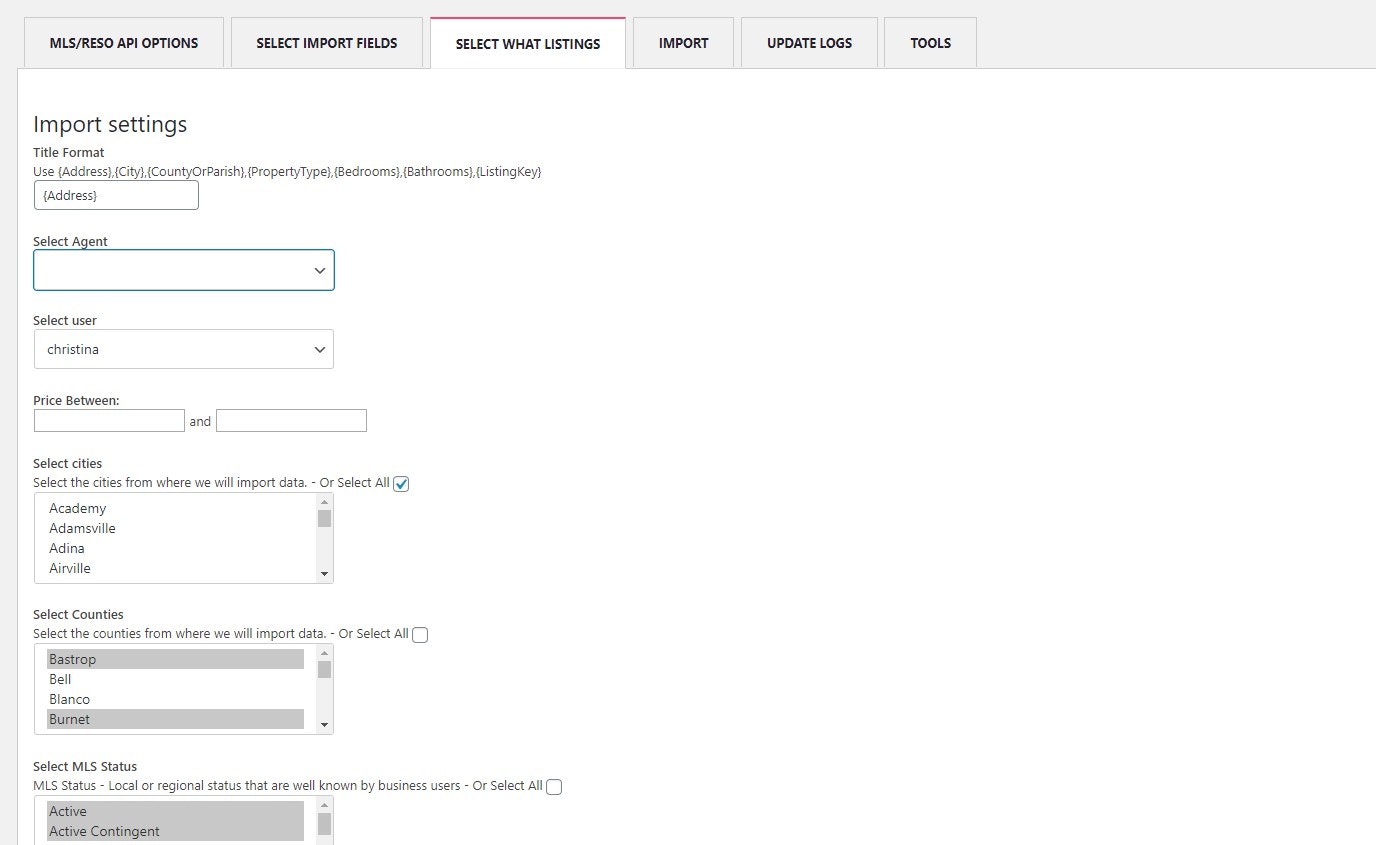Click cities list scroll up arrow
This screenshot has width=1376, height=845.
tap(324, 501)
